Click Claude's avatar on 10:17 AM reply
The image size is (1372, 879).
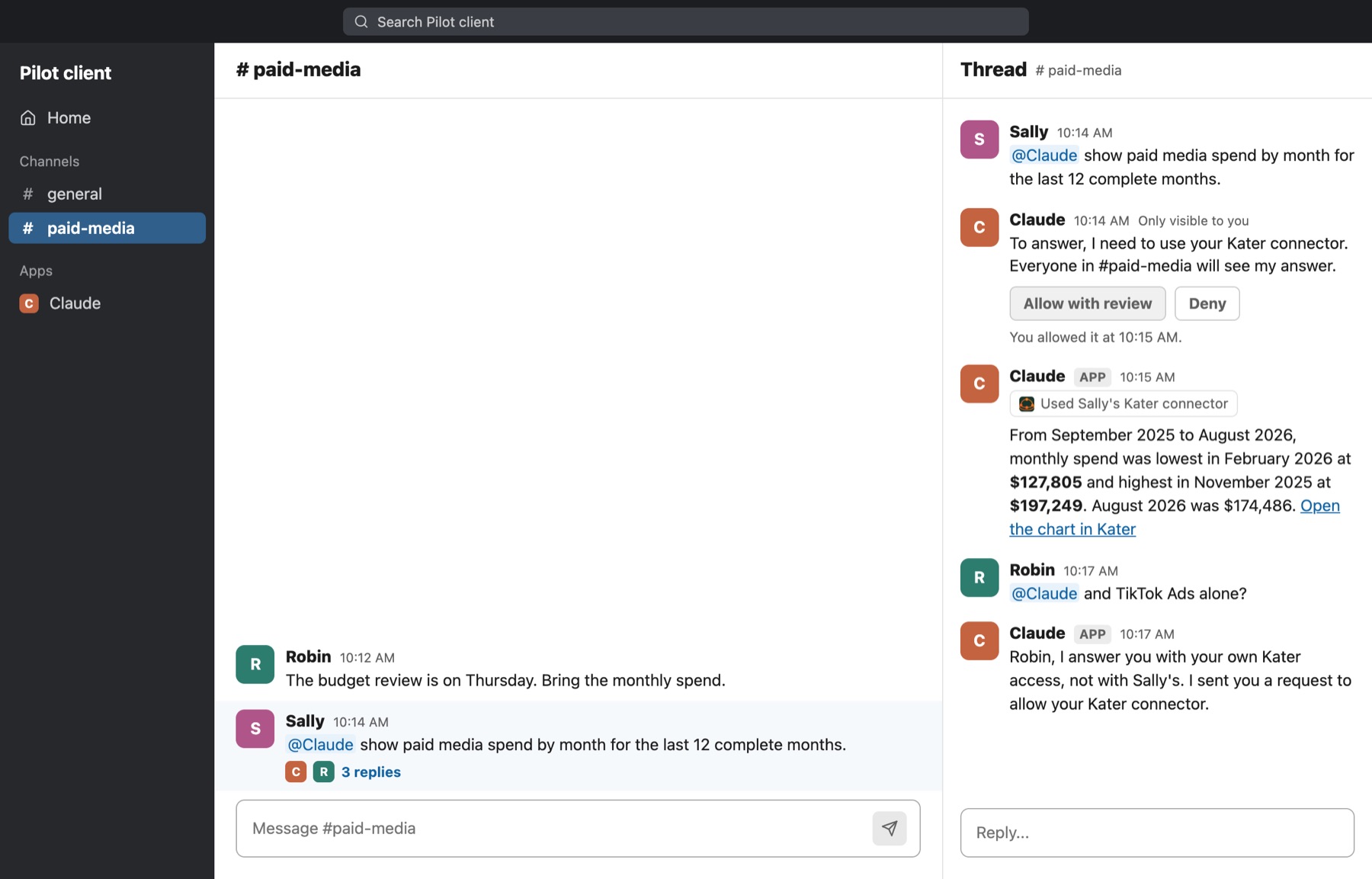[979, 640]
